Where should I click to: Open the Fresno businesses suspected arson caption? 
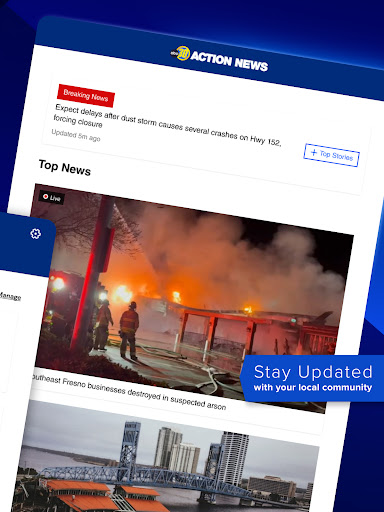click(129, 392)
